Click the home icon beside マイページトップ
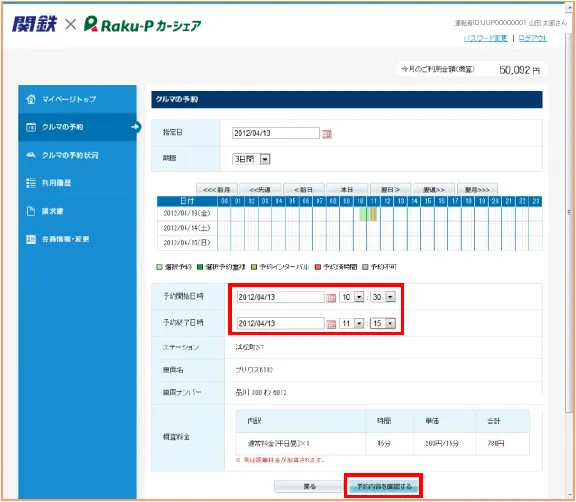Viewport: 576px width, 502px height. click(x=31, y=99)
